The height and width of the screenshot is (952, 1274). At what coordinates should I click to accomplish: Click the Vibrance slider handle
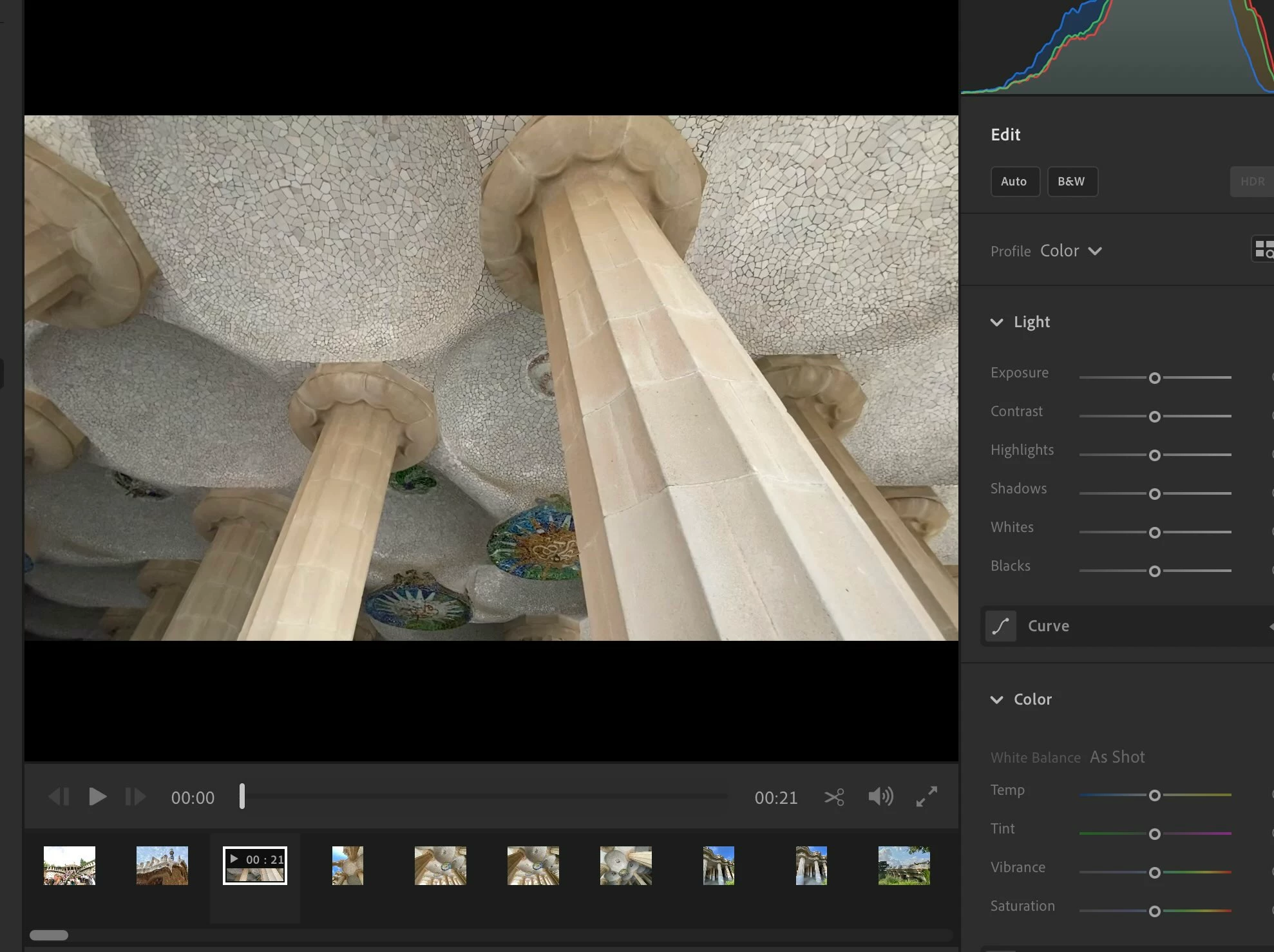1155,873
